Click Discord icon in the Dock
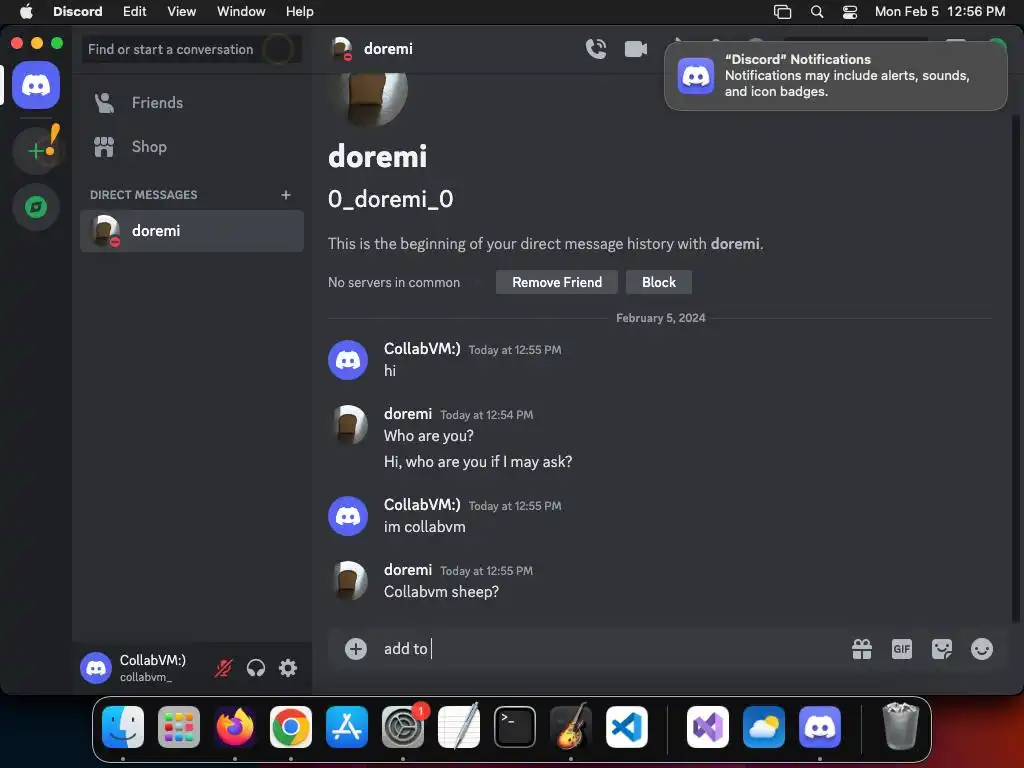 [820, 727]
